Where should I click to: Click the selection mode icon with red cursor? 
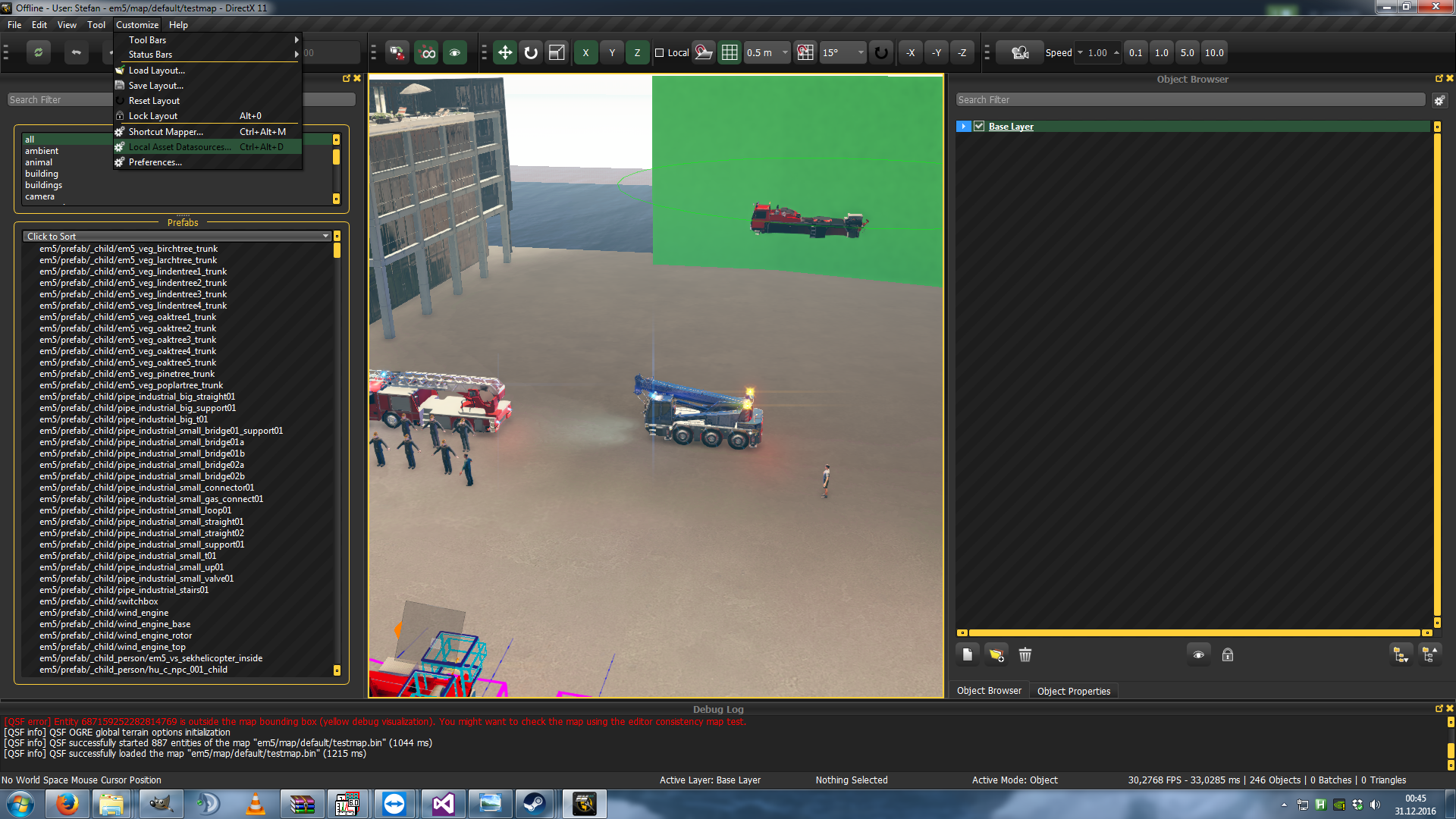click(x=397, y=52)
